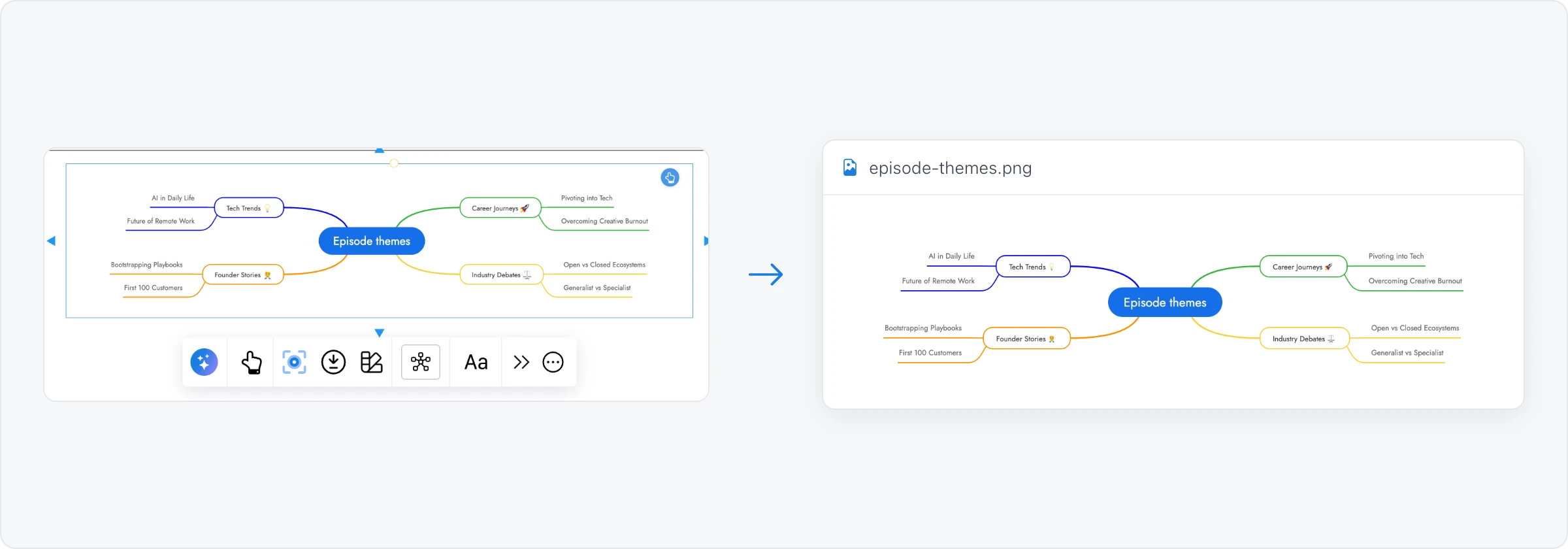Click 'Open vs Closed Ecosystems' in the editor
Screen dimensions: 1568x549
(x=604, y=265)
